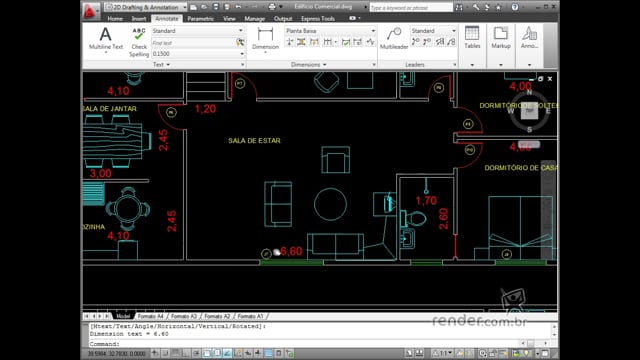Viewport: 640px width, 360px height.
Task: Click the keyword search box in title bar
Action: (411, 7)
